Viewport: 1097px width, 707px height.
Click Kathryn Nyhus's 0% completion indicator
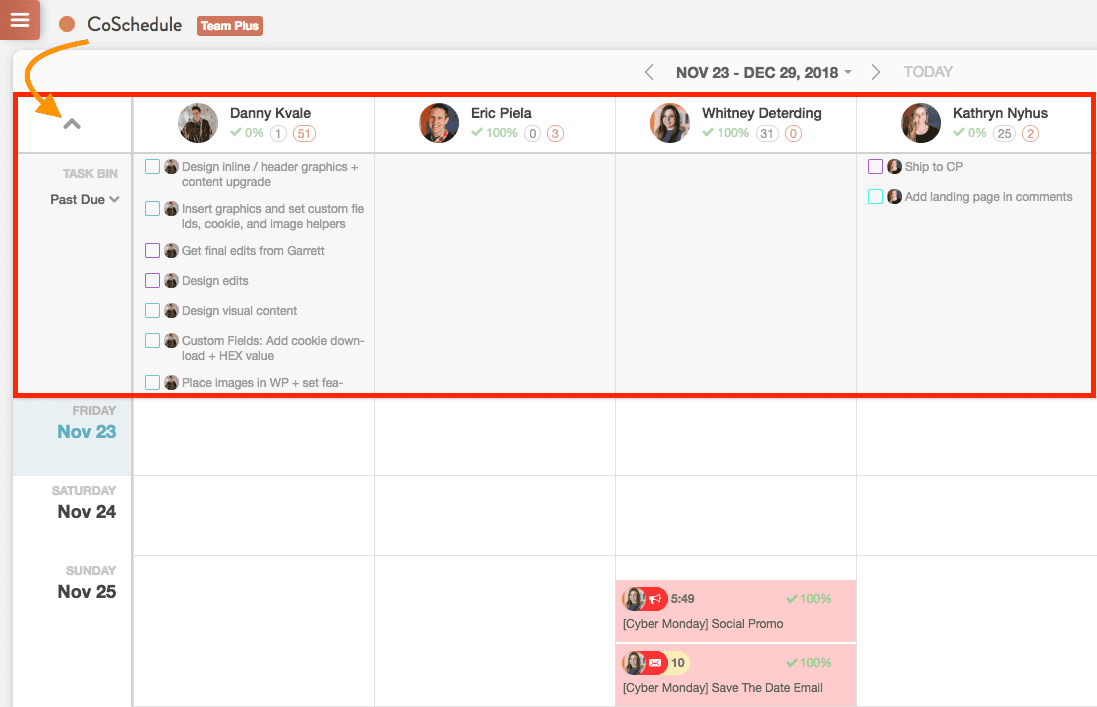970,133
